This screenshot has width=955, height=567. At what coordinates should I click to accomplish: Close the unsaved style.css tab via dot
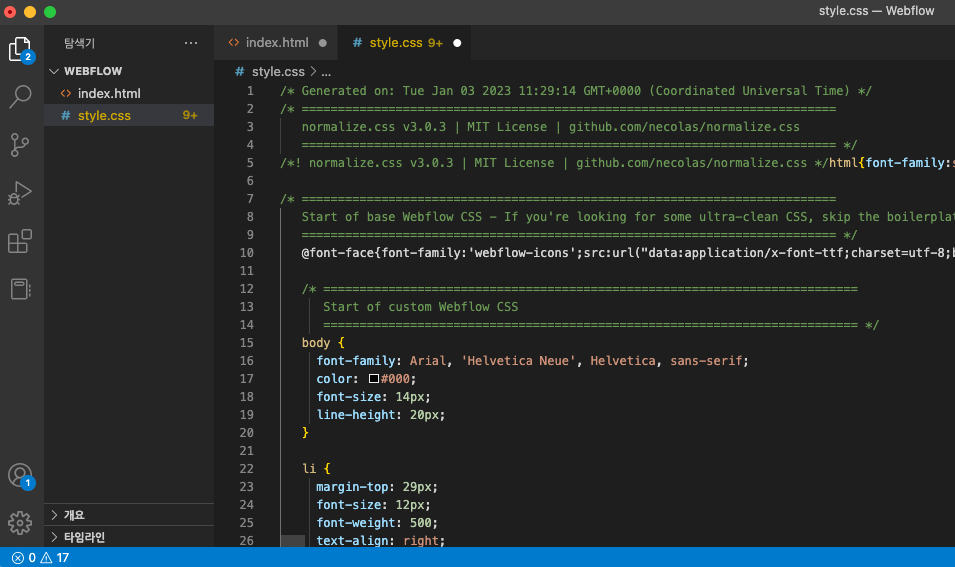pos(457,43)
